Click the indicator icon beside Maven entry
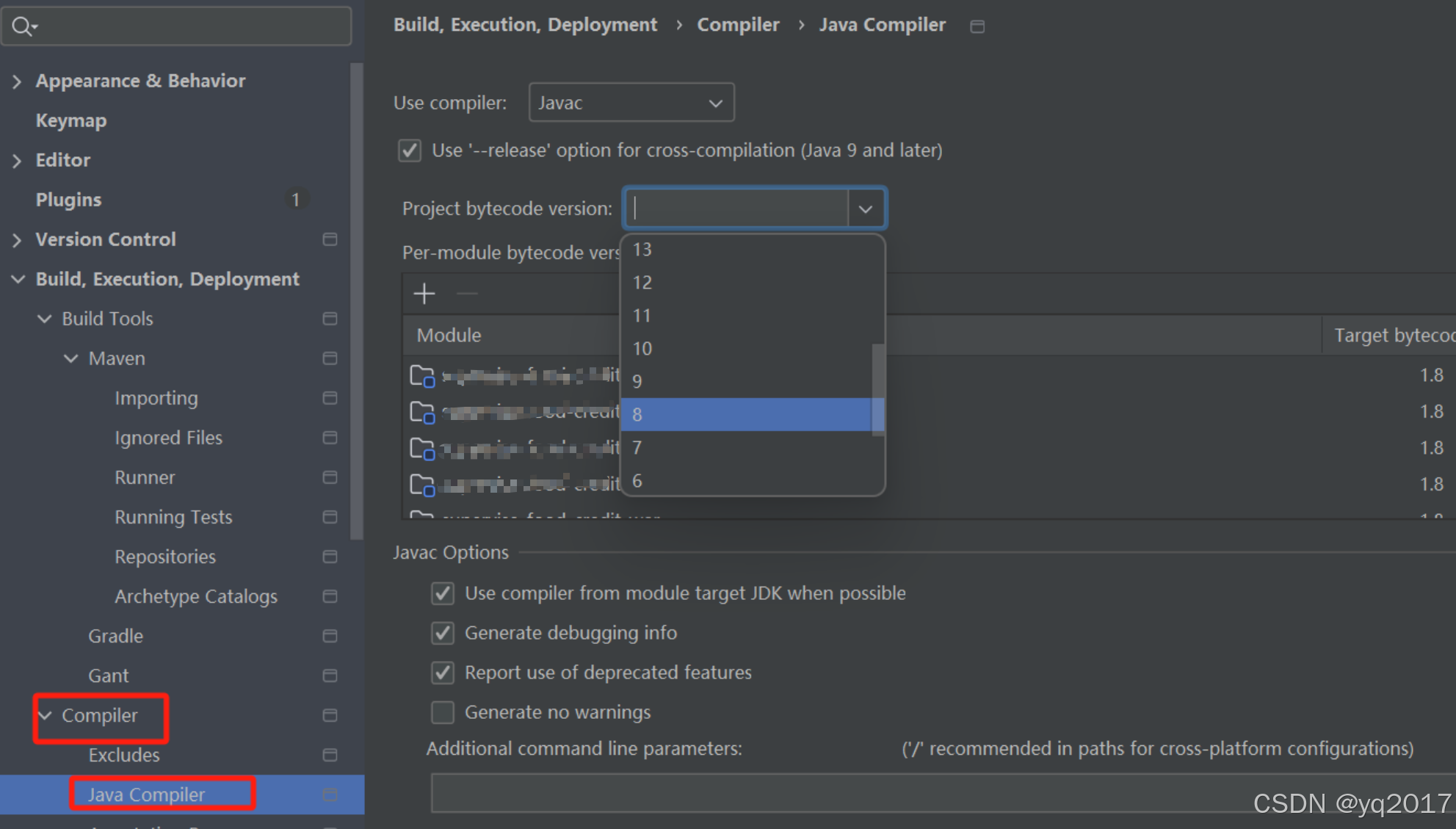 pyautogui.click(x=330, y=358)
